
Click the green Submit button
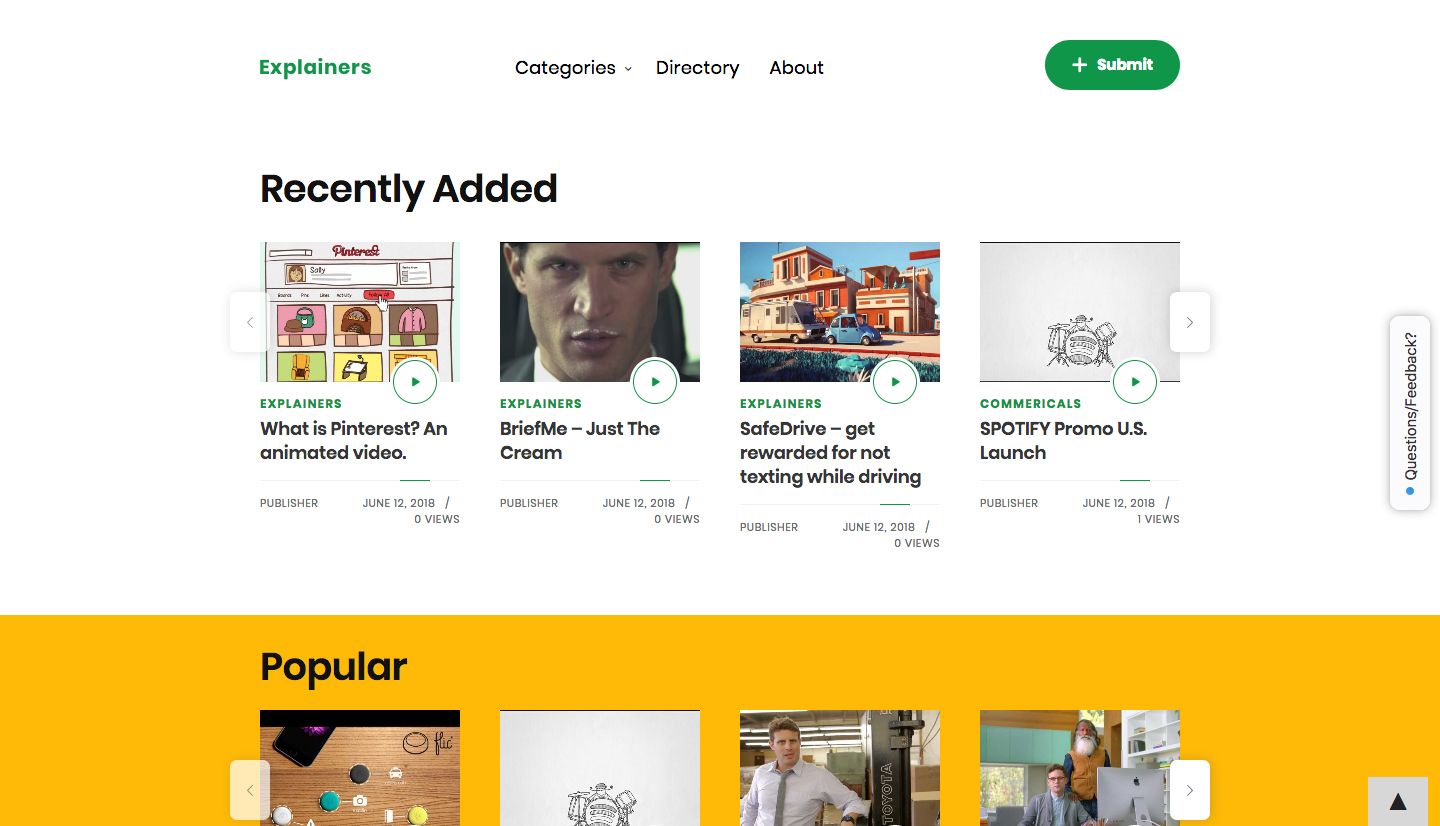coord(1112,65)
